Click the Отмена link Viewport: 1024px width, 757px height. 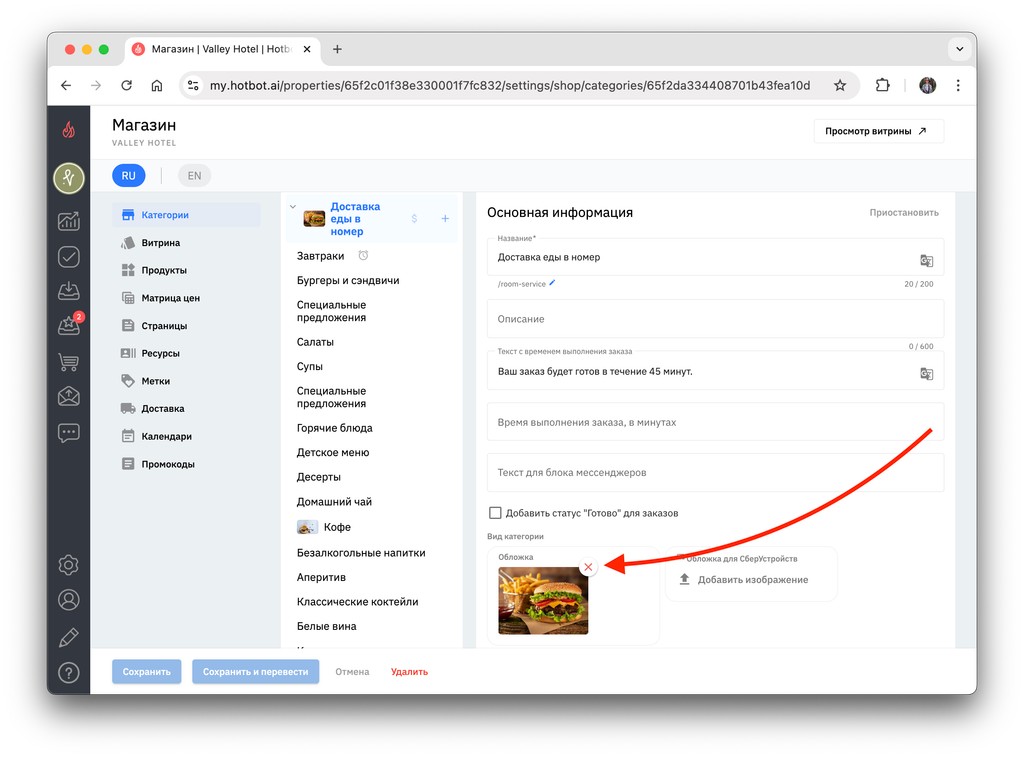[x=352, y=671]
